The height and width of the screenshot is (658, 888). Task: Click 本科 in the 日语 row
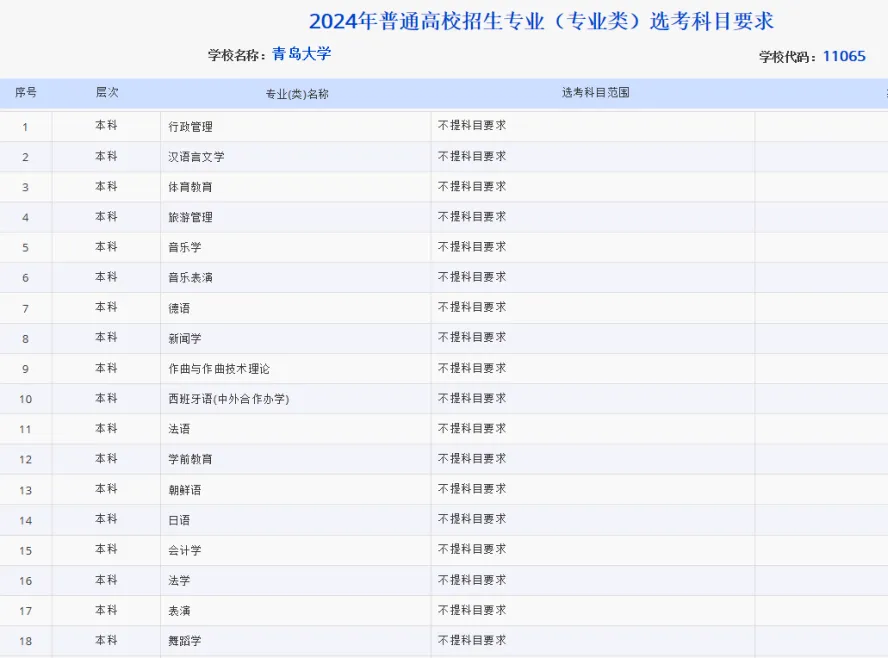[106, 519]
